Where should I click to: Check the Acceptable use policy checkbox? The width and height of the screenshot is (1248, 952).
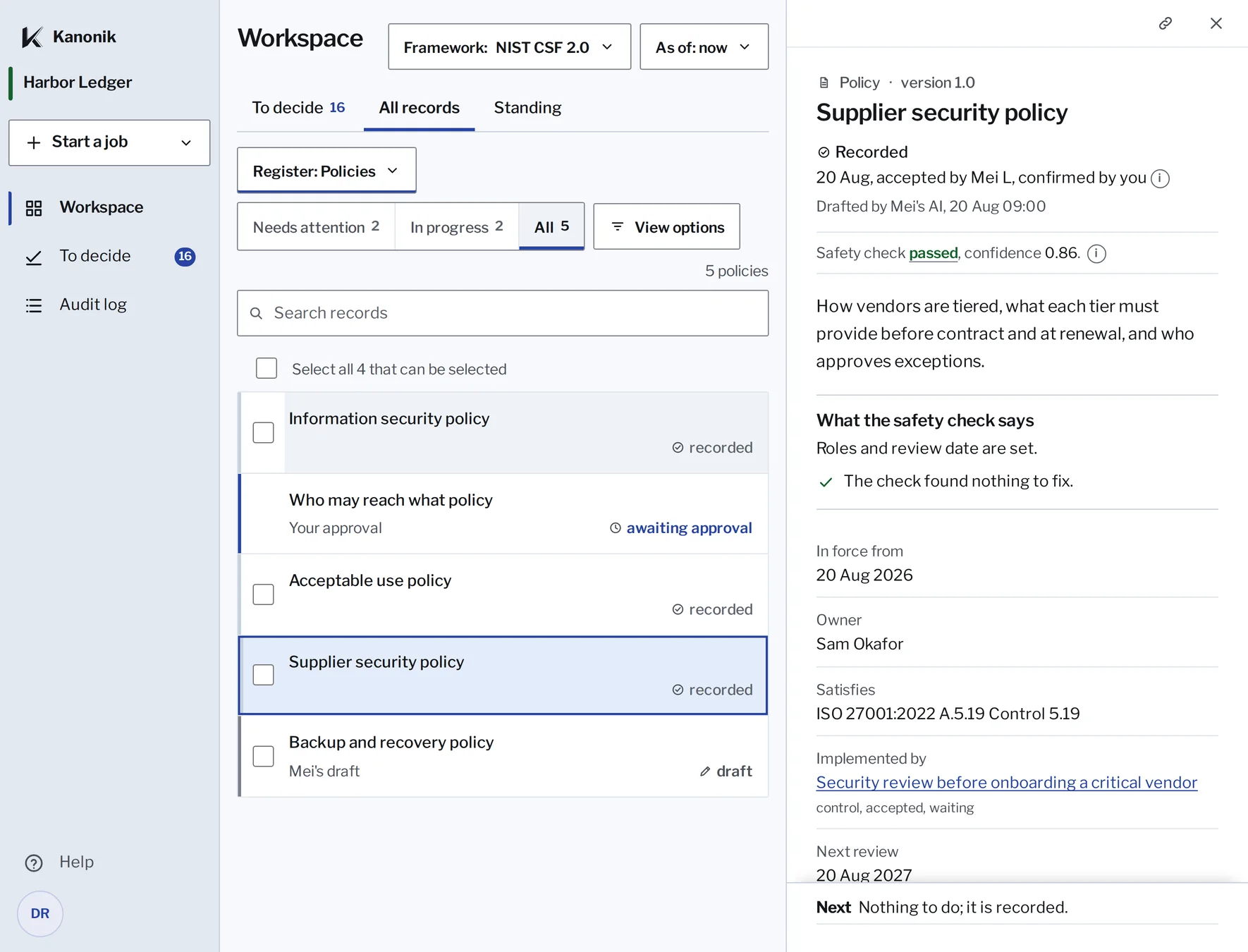[x=263, y=594]
